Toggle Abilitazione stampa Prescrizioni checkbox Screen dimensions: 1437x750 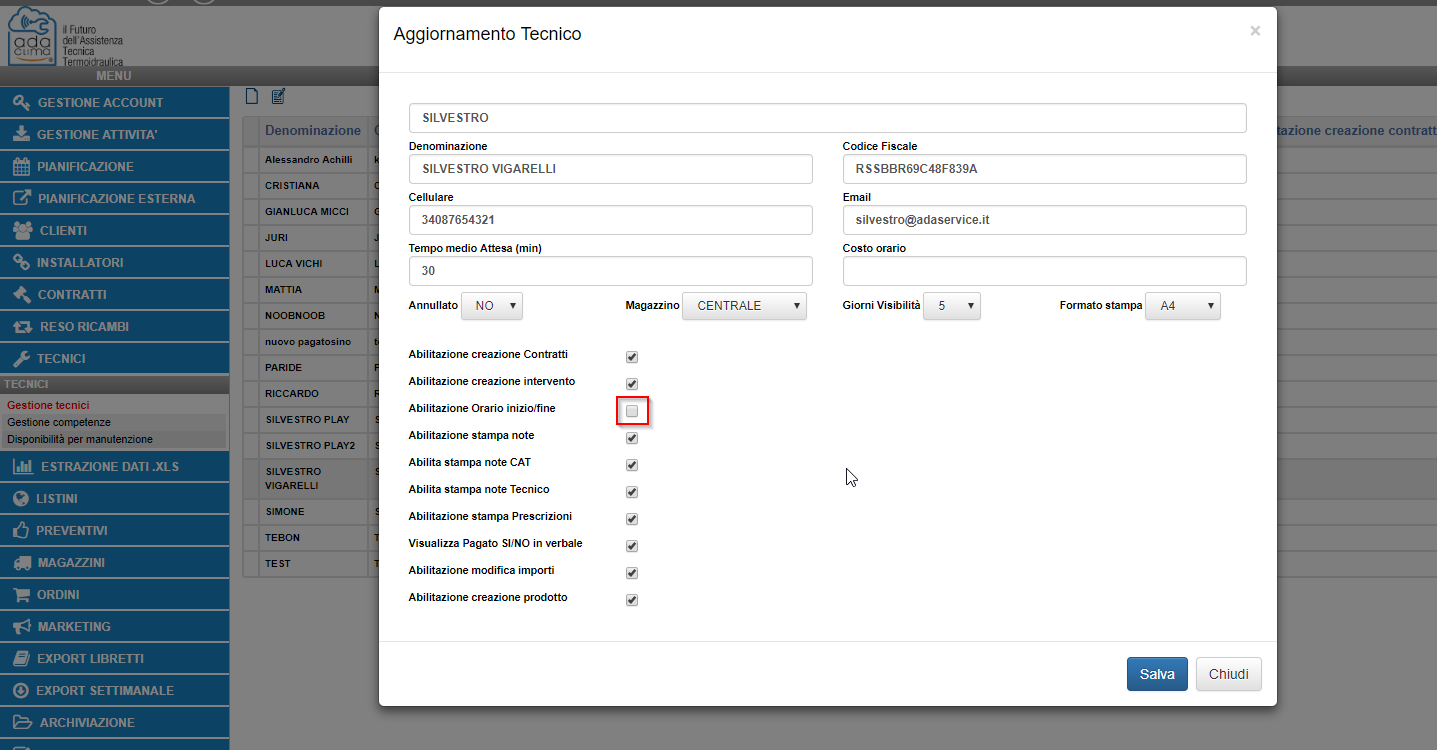click(632, 519)
